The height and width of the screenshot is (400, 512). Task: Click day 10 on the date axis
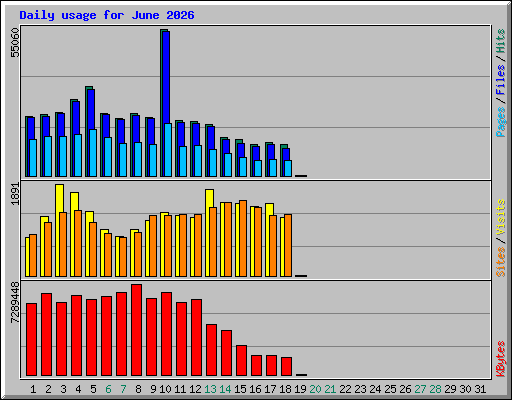(165, 389)
